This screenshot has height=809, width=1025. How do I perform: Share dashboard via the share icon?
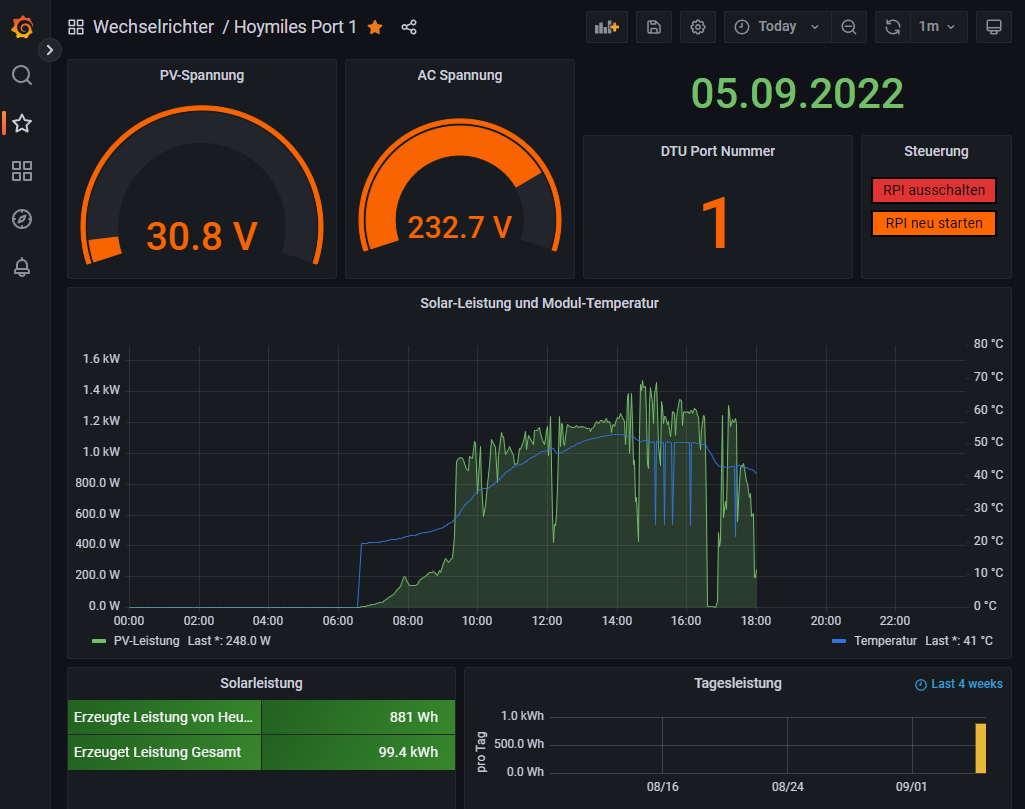click(408, 27)
